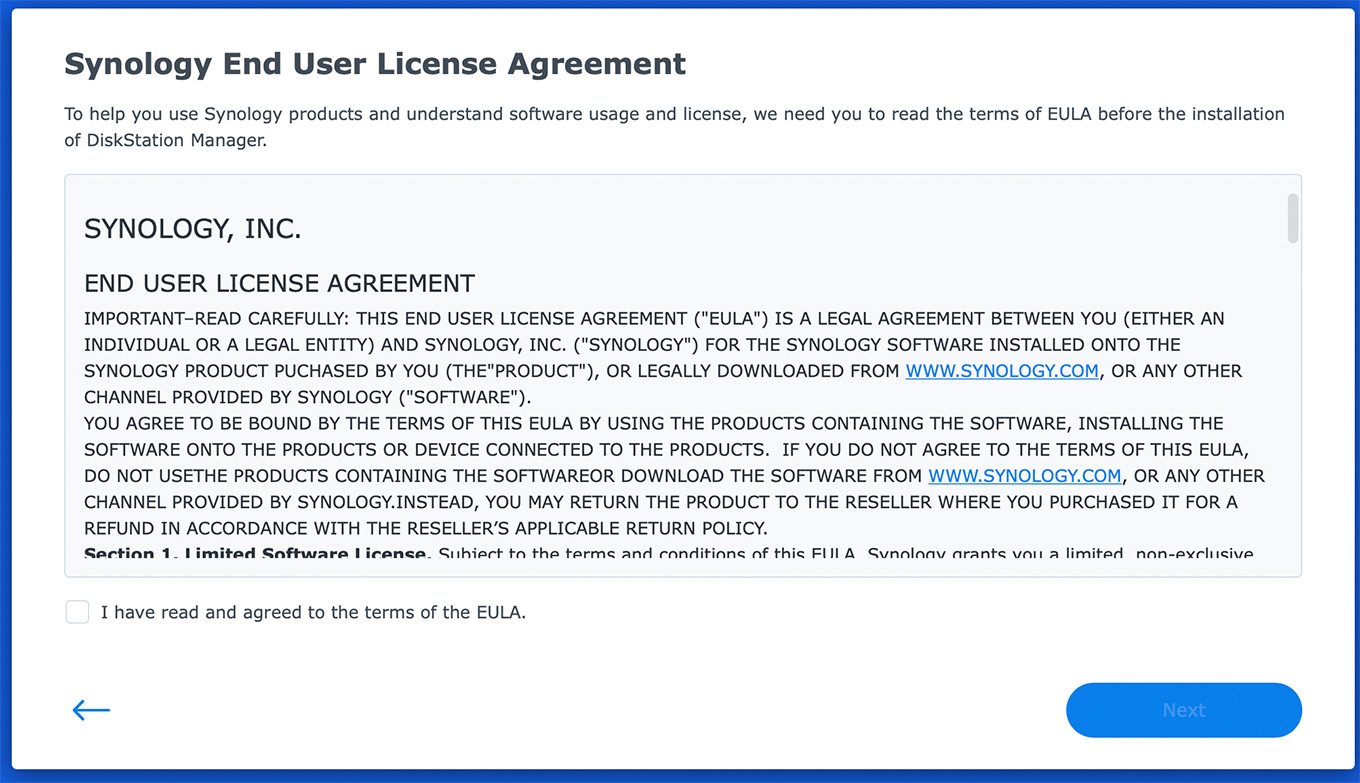
Task: Click the 'I have read and agreed' label
Action: (x=313, y=612)
